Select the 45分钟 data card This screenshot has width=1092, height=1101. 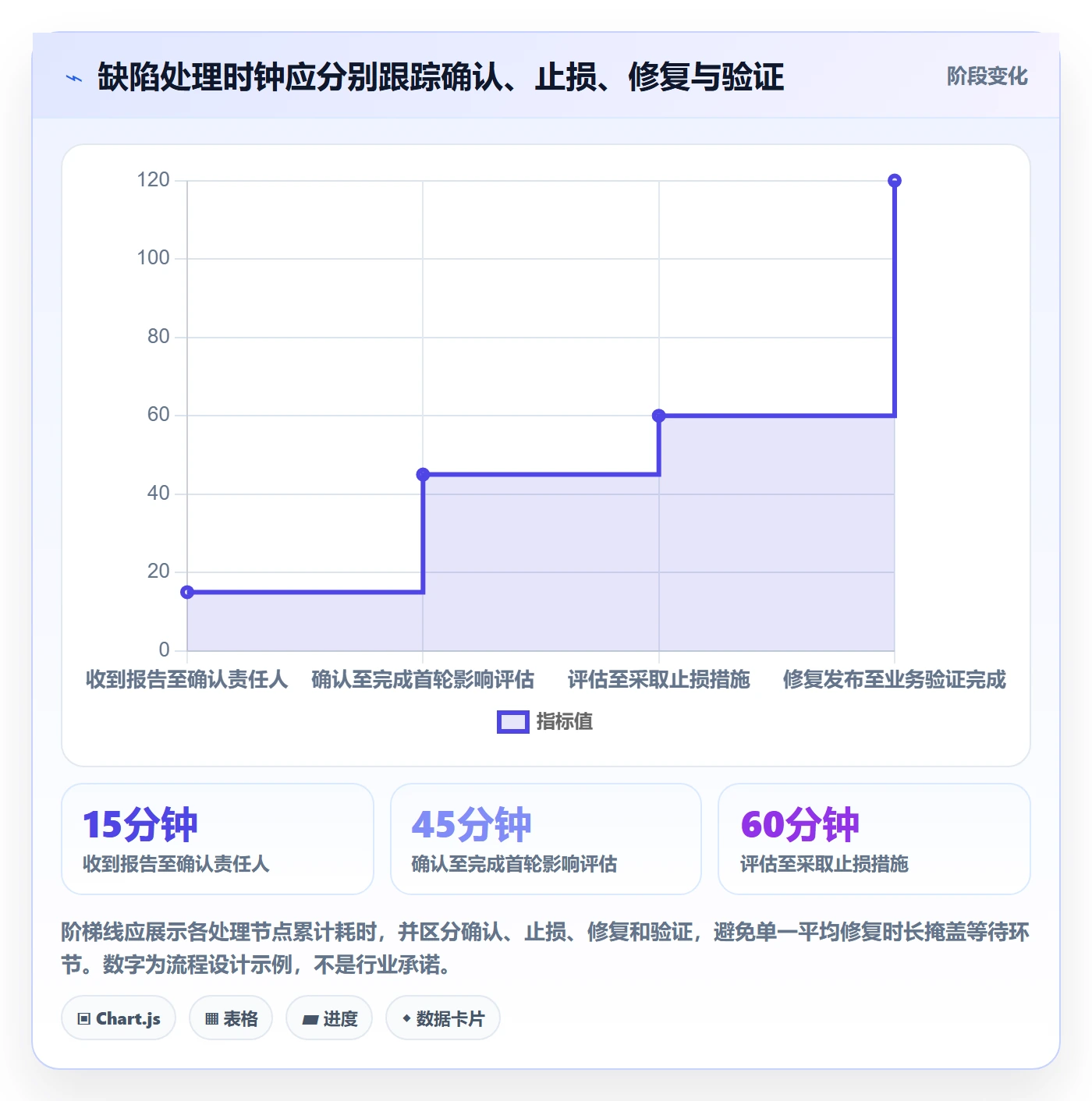click(546, 839)
